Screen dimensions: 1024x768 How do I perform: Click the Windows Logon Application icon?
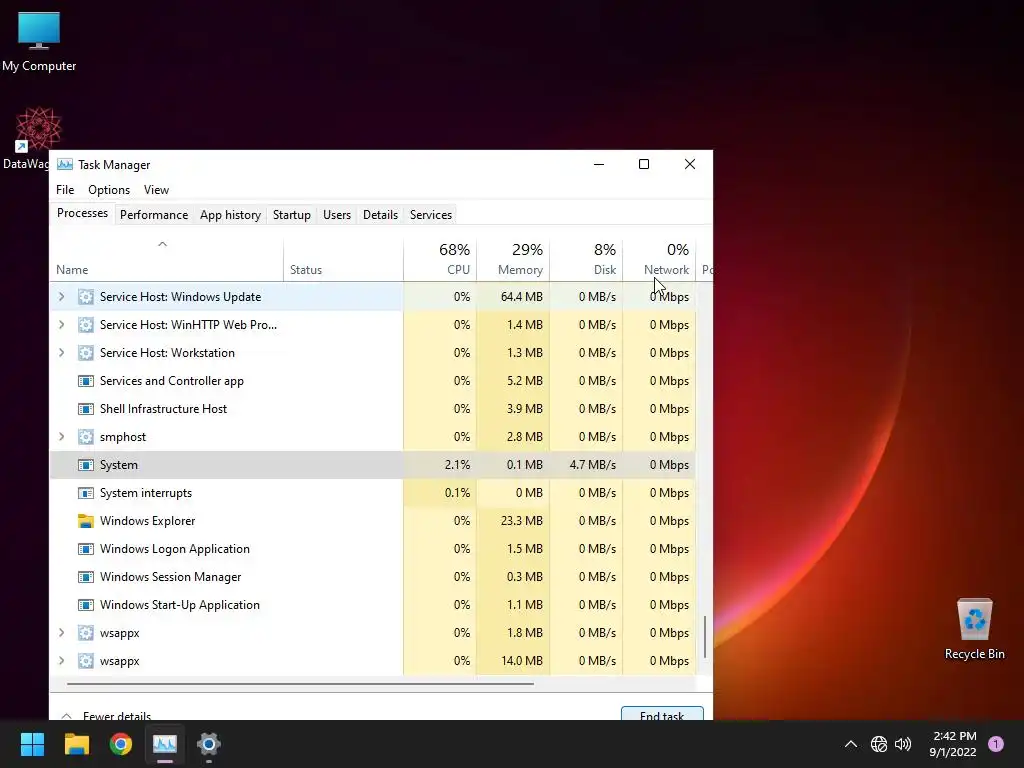click(x=86, y=549)
